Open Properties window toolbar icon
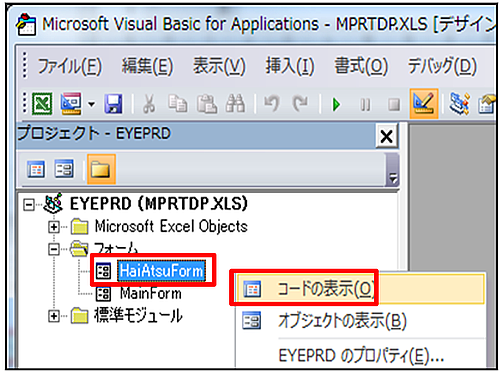The width and height of the screenshot is (500, 371). point(487,104)
